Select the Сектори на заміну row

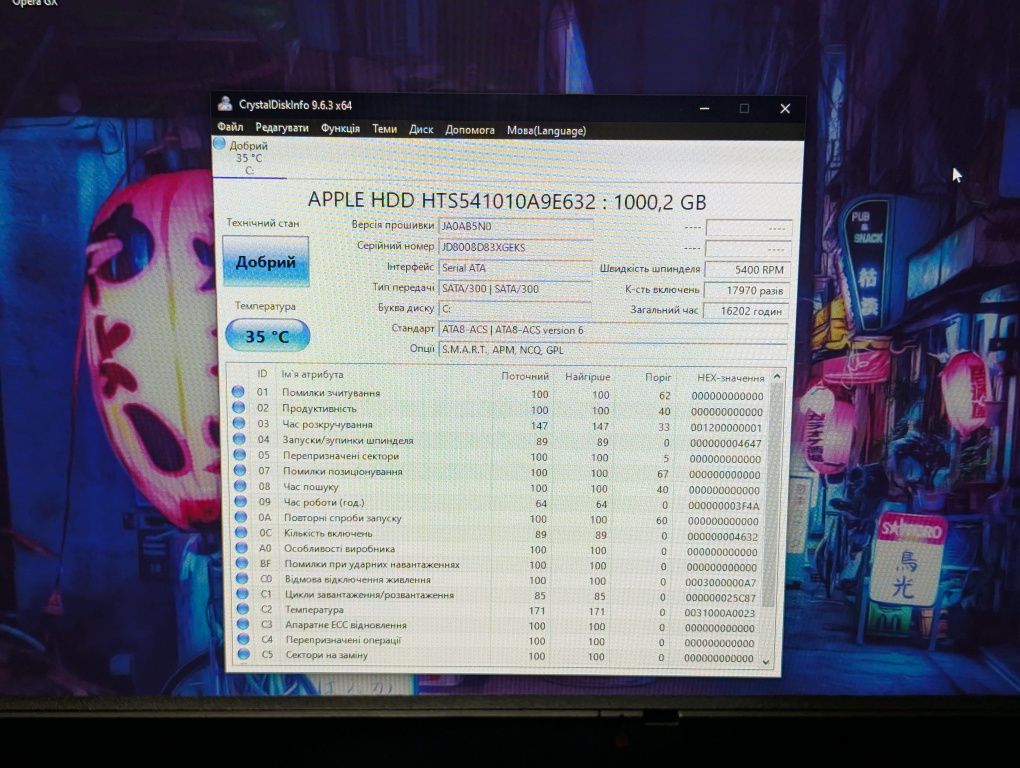pyautogui.click(x=498, y=656)
